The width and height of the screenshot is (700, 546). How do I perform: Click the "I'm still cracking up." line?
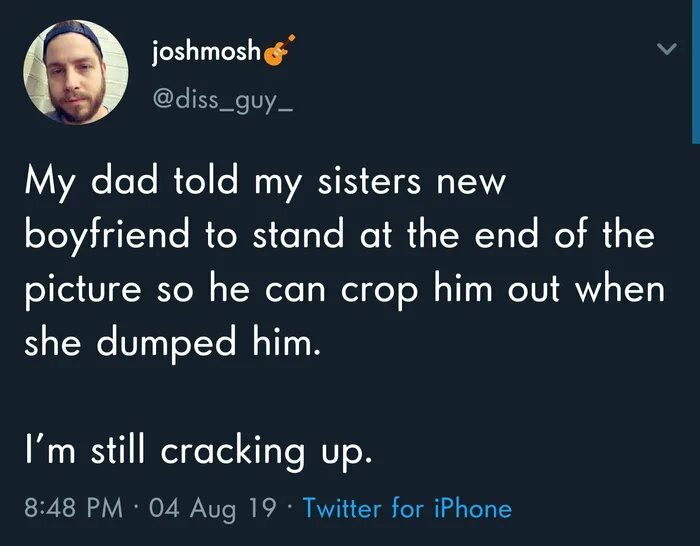(x=198, y=453)
